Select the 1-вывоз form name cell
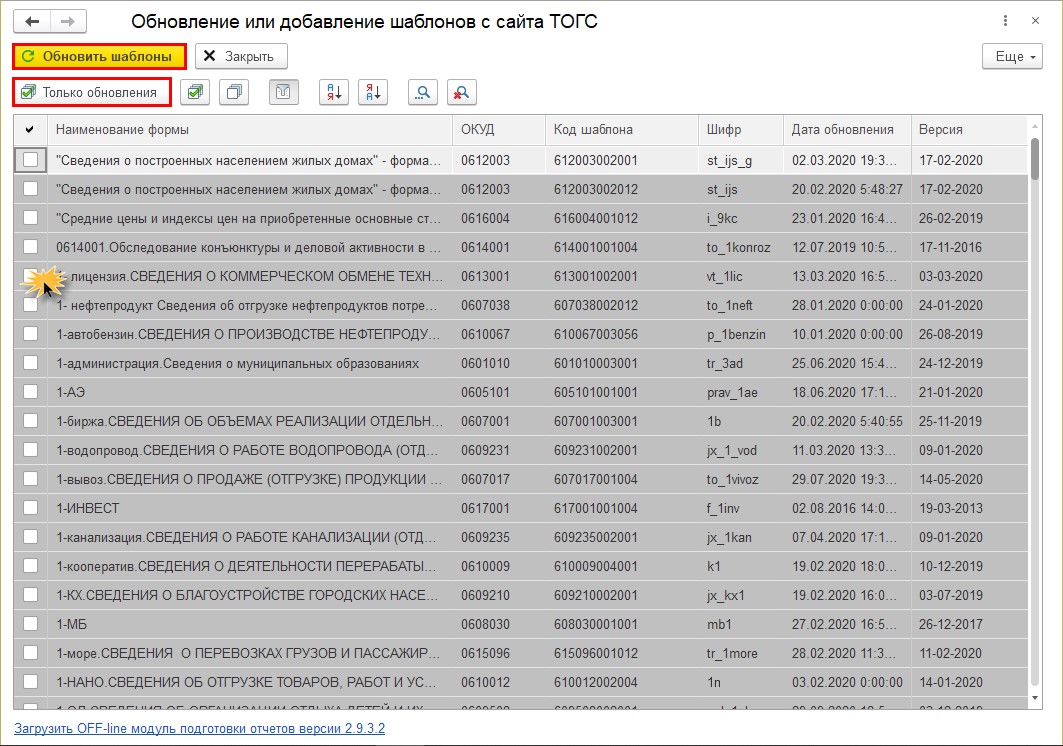1063x746 pixels. (x=249, y=479)
